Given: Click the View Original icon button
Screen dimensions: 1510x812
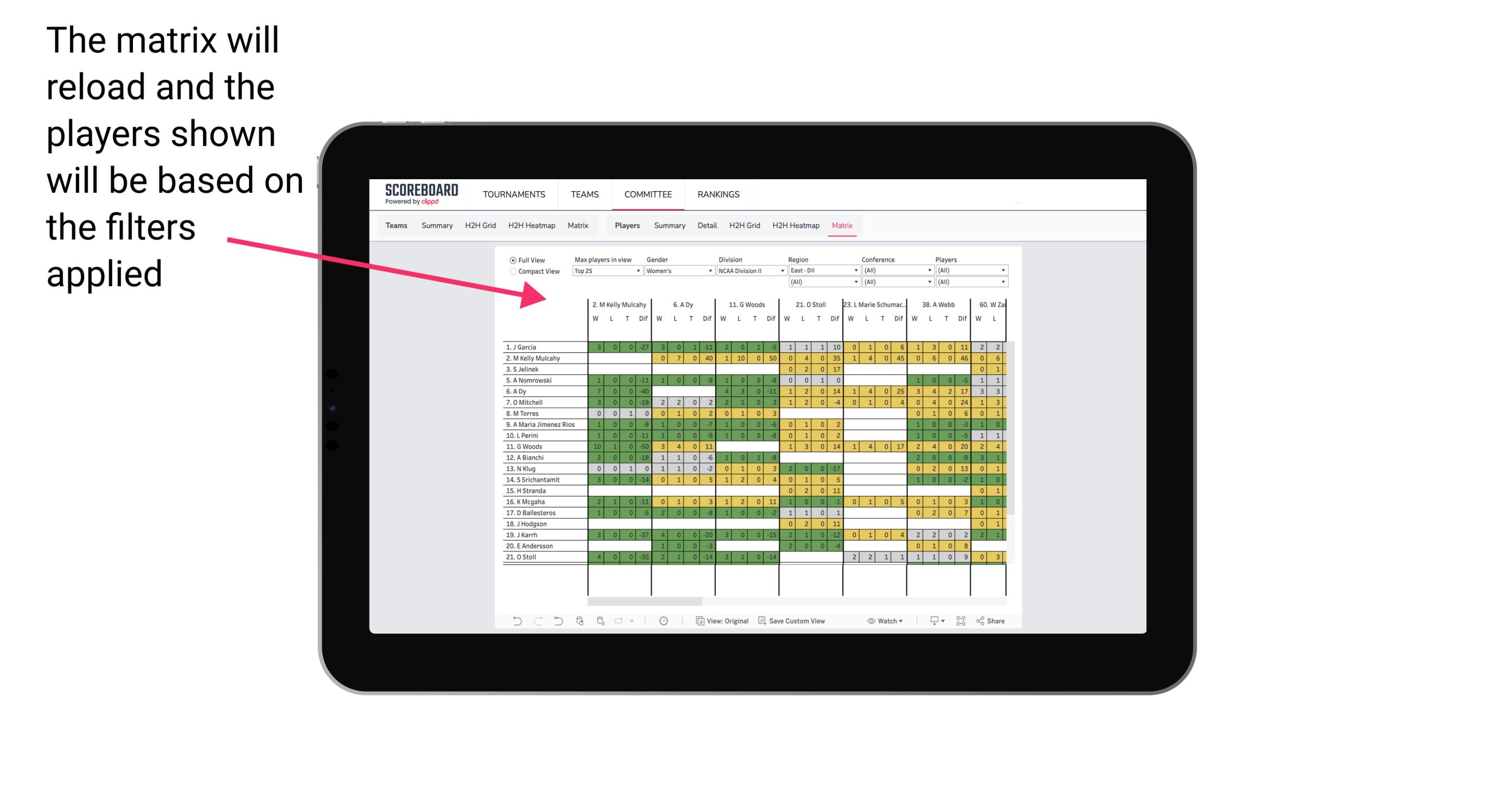Looking at the screenshot, I should (700, 622).
